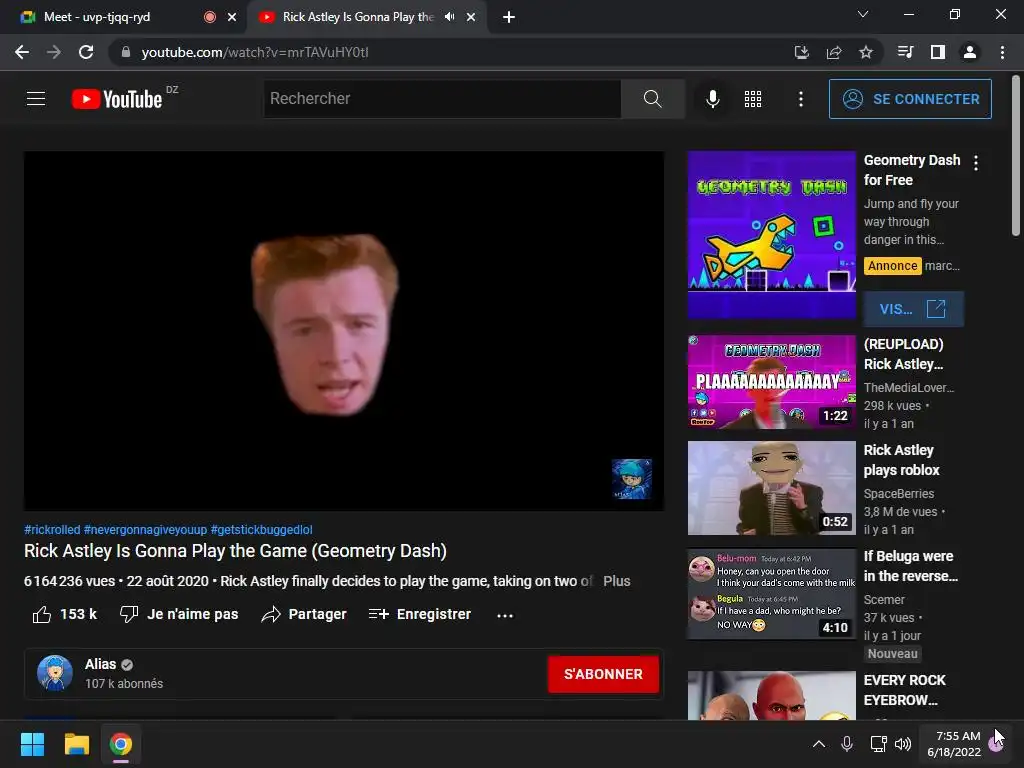Go back with browser back arrow
The image size is (1024, 768).
coord(22,52)
